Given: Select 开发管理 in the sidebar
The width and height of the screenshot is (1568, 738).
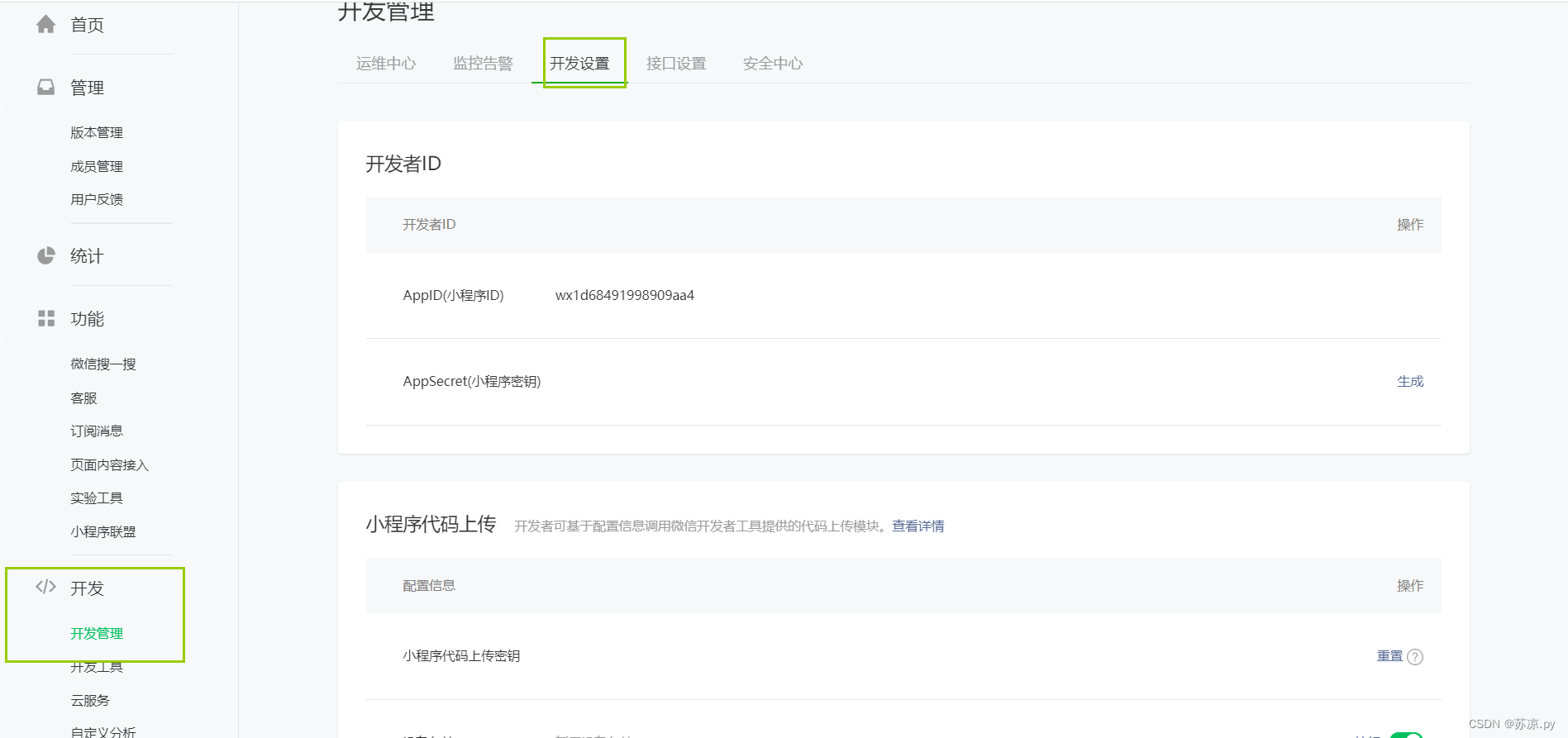Looking at the screenshot, I should point(97,633).
